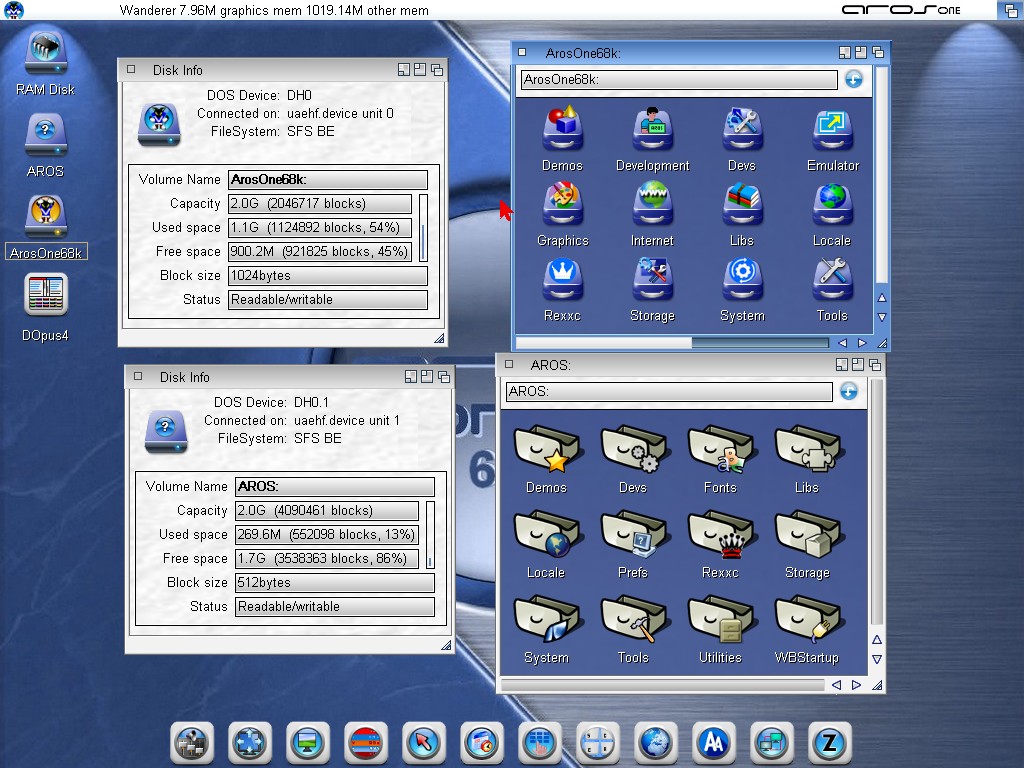The image size is (1024, 768).
Task: Click Volume Name field showing ArosOne68k:
Action: point(327,180)
